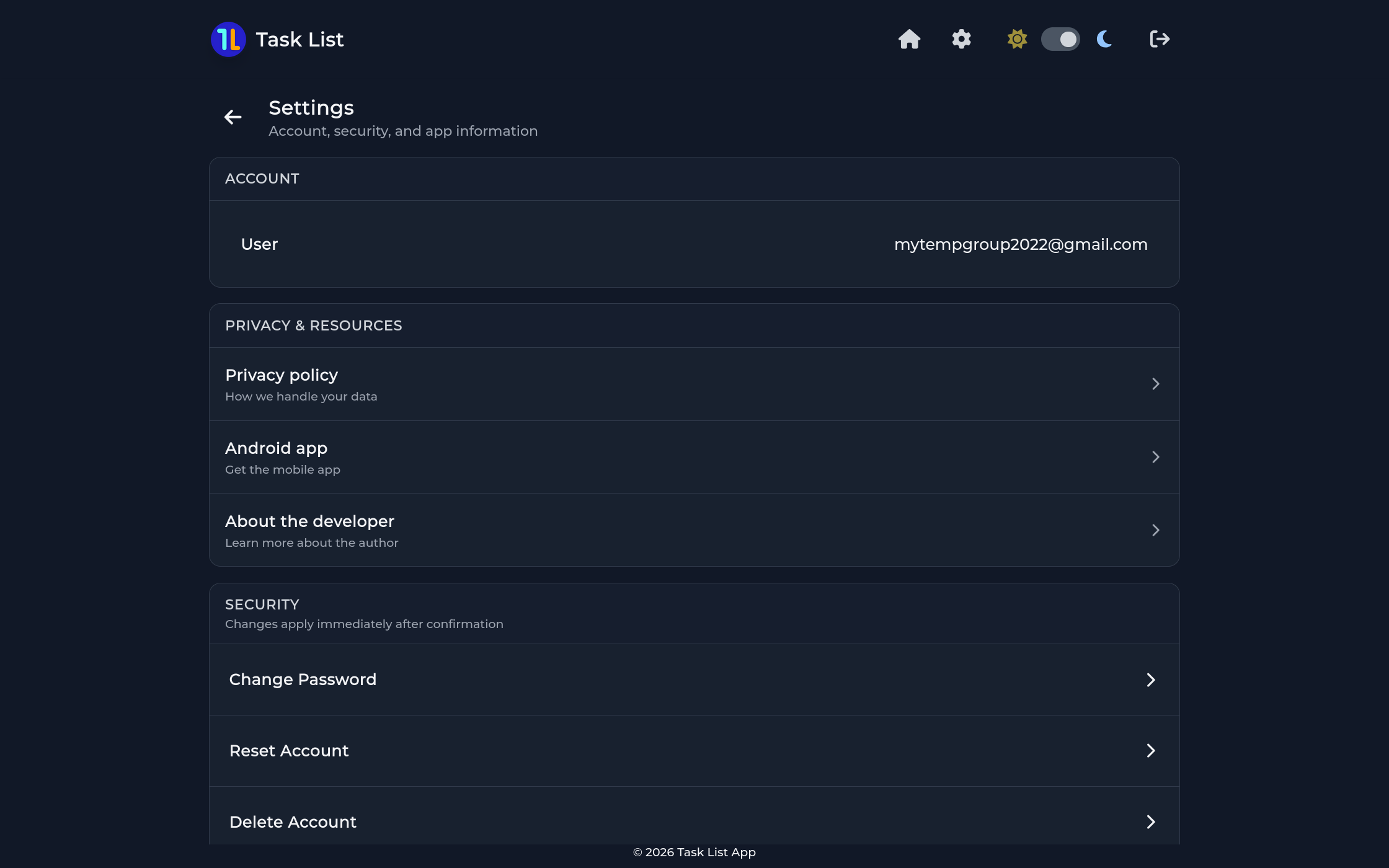Screen dimensions: 1389x868
Task: Open About the developer entry
Action: (694, 530)
